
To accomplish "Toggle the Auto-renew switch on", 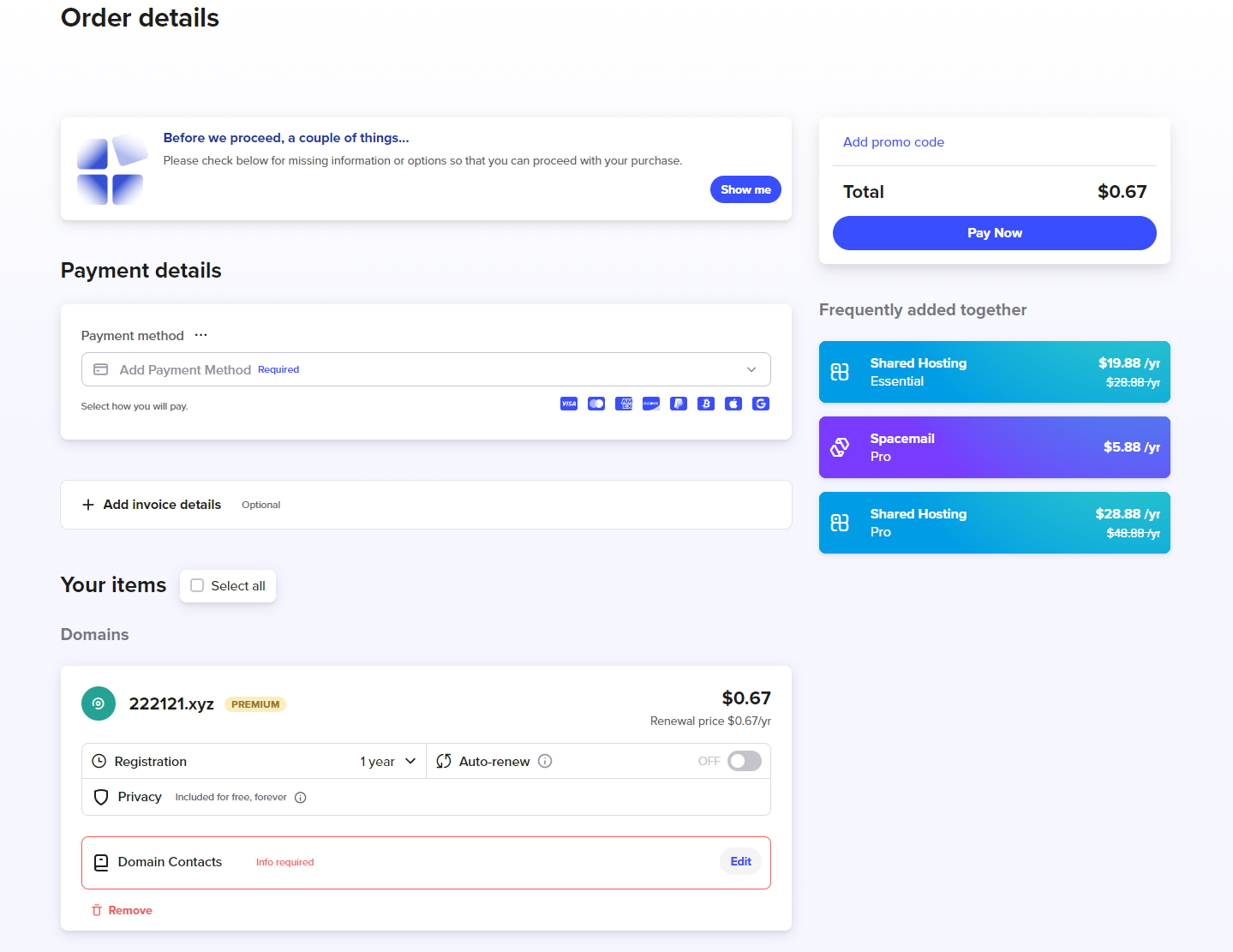I will click(745, 761).
